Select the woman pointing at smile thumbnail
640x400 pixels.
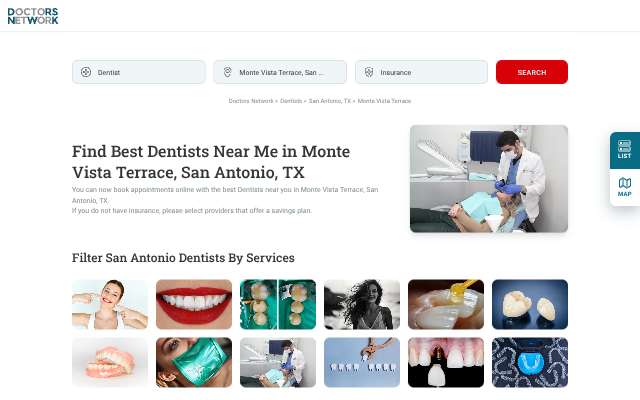(110, 304)
